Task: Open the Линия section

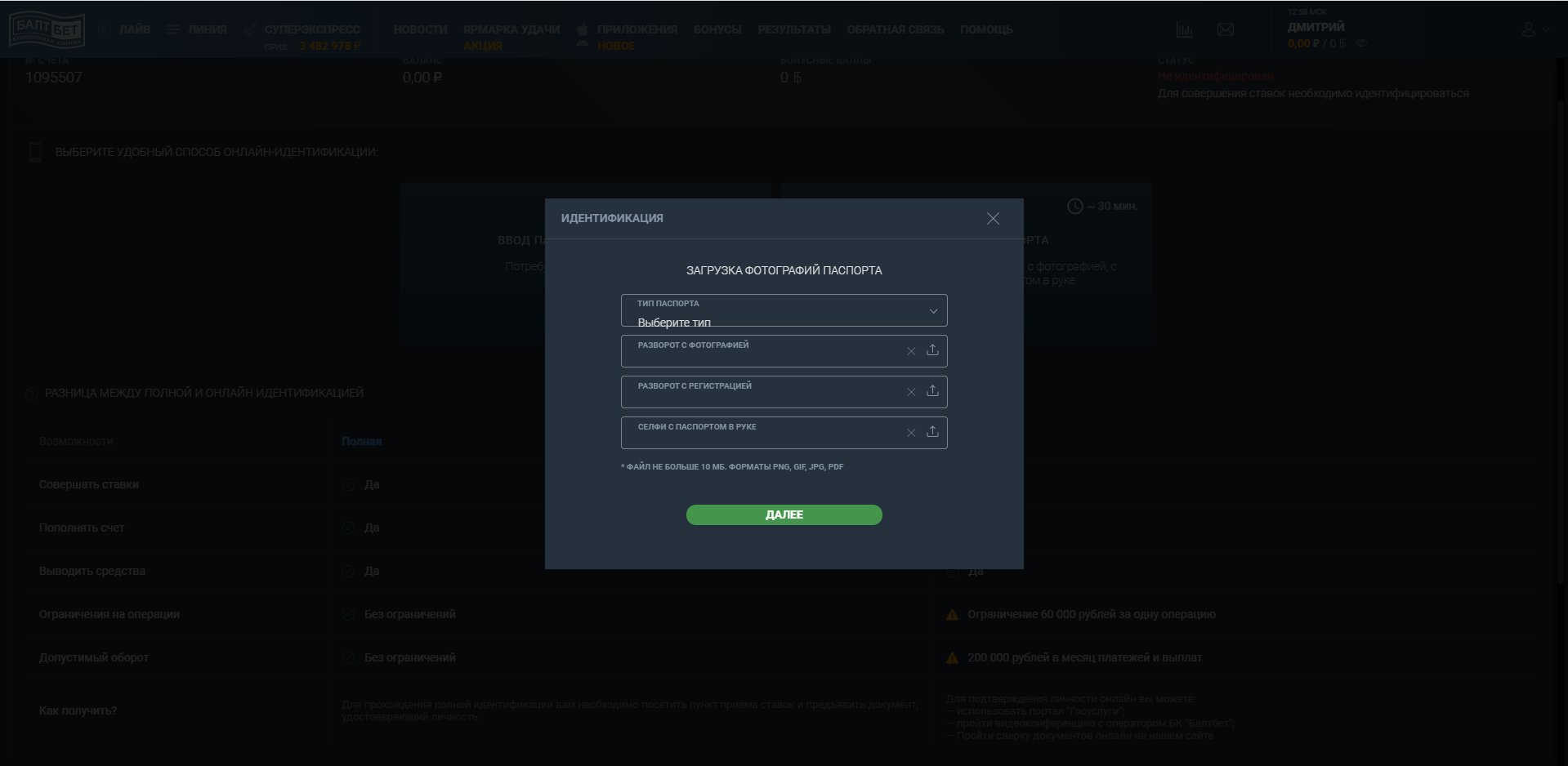Action: click(x=208, y=29)
